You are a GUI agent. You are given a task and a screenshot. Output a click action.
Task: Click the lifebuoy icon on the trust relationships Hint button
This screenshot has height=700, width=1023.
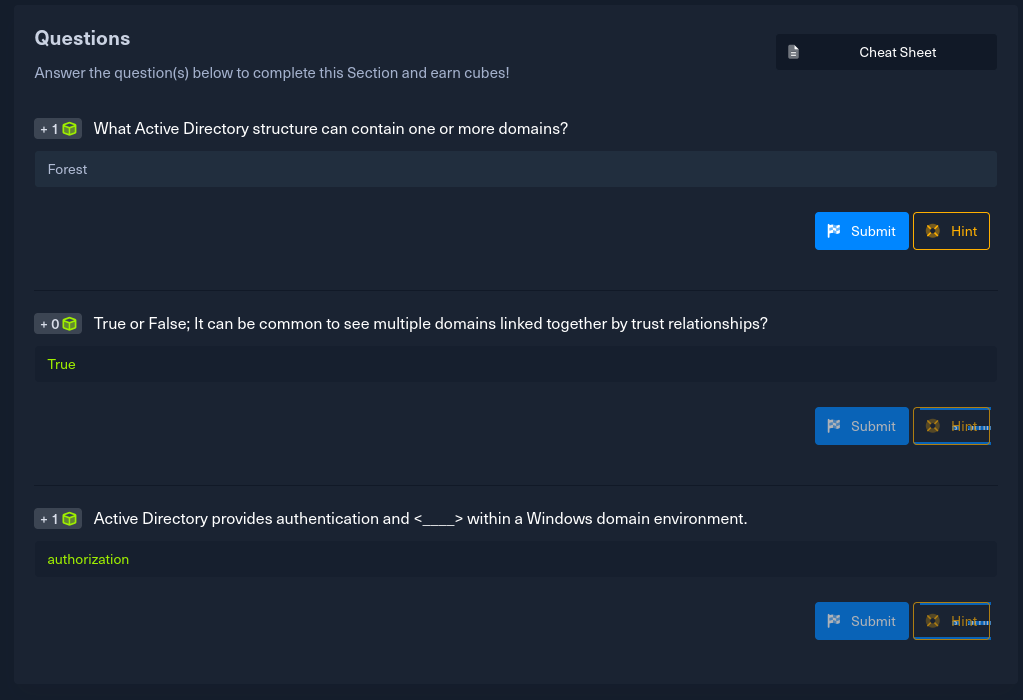click(933, 426)
